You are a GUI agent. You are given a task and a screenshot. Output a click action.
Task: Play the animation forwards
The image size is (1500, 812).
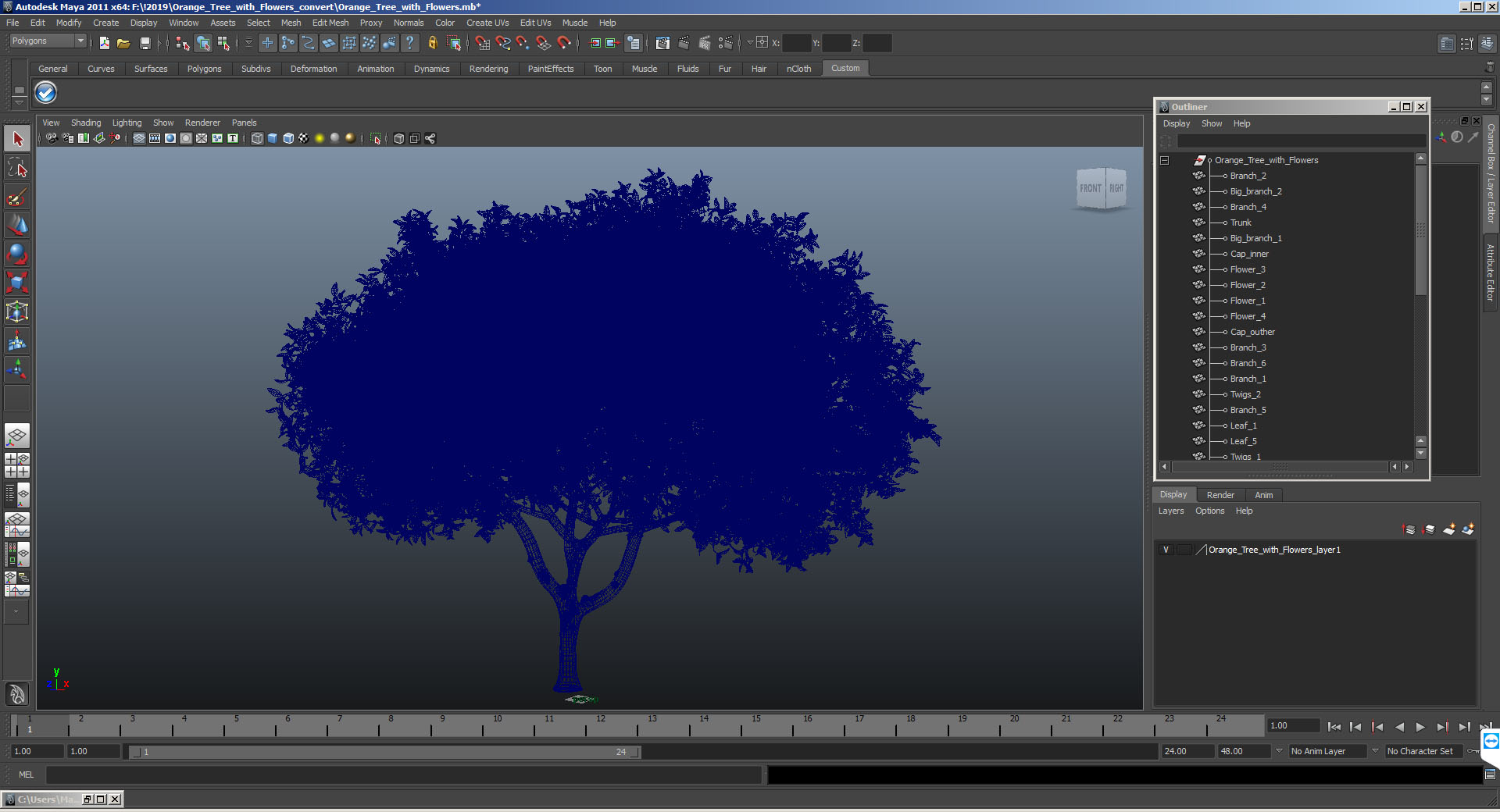[x=1420, y=727]
